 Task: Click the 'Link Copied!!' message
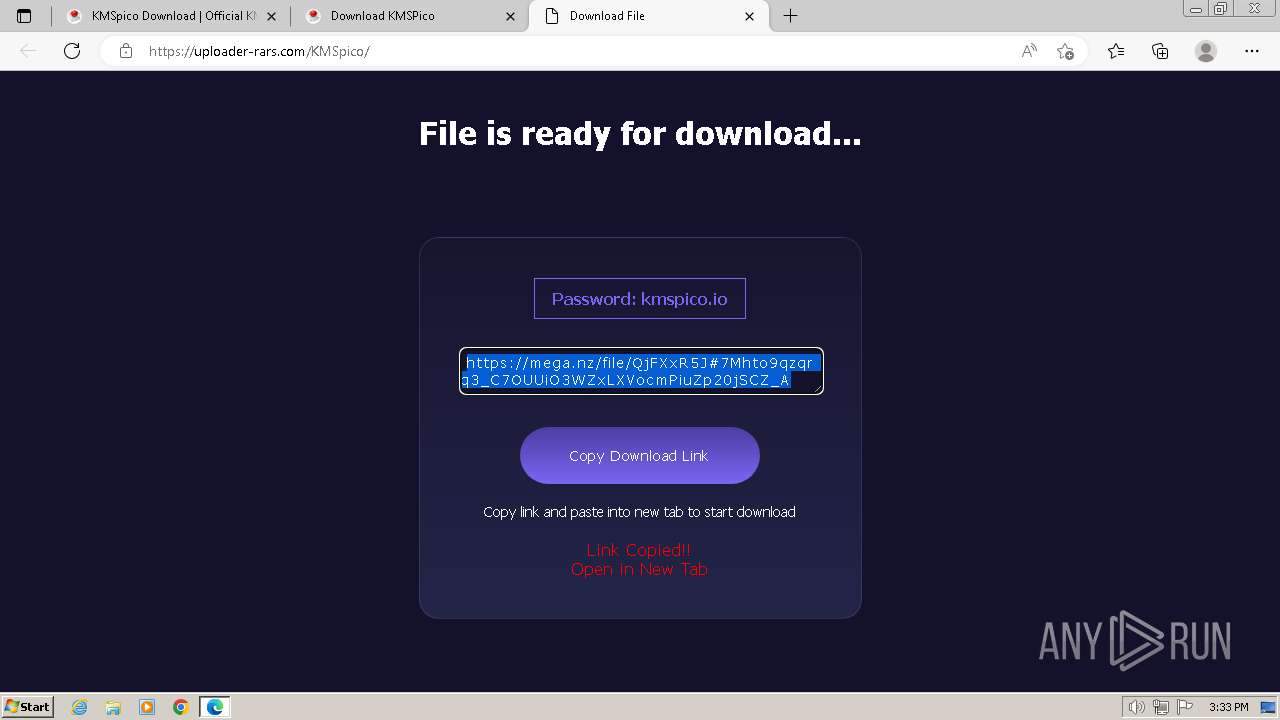(x=639, y=550)
